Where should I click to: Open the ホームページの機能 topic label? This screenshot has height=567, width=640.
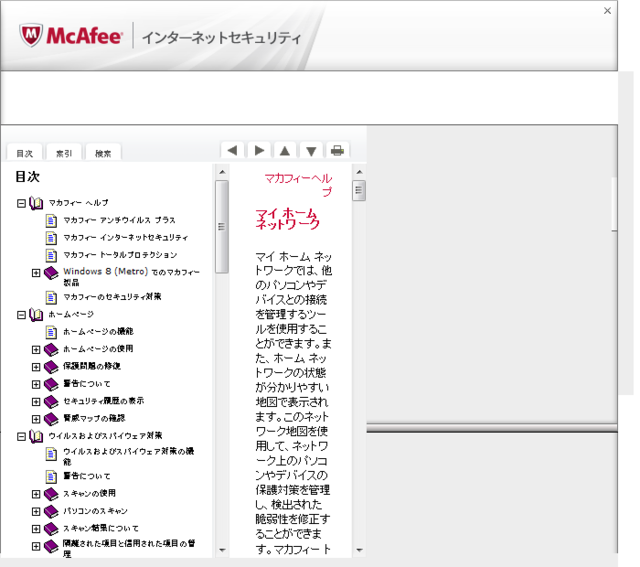pyautogui.click(x=98, y=331)
